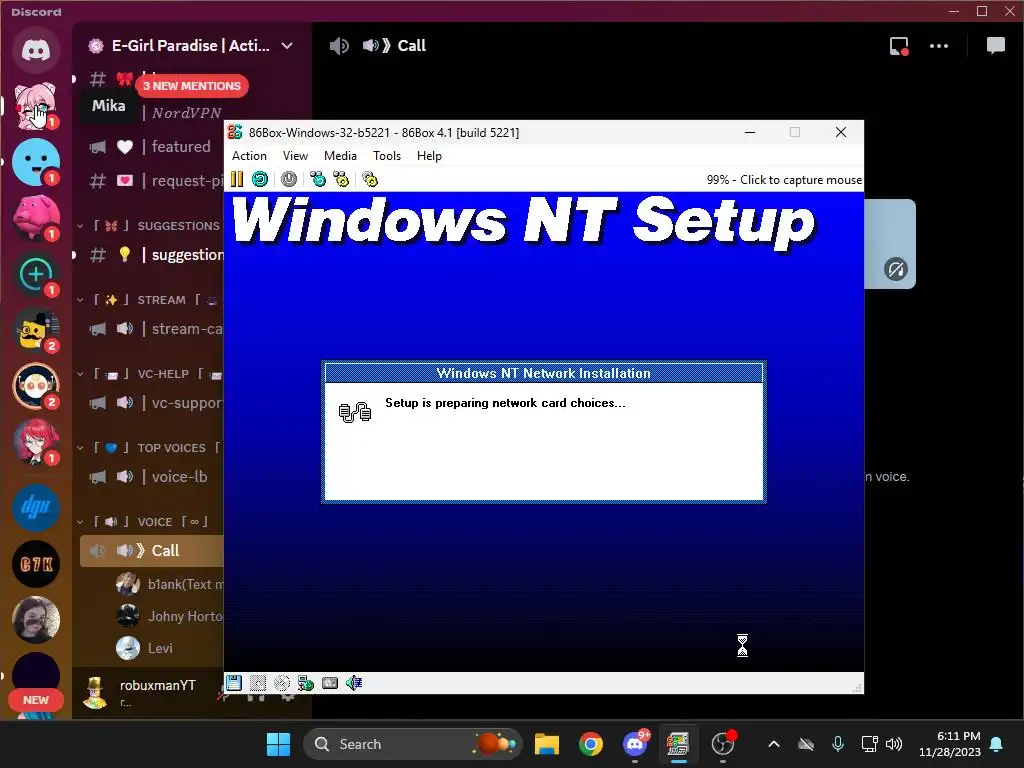Screen dimensions: 1024x768
Task: Collapse the VC-HELP category
Action: coord(150,374)
